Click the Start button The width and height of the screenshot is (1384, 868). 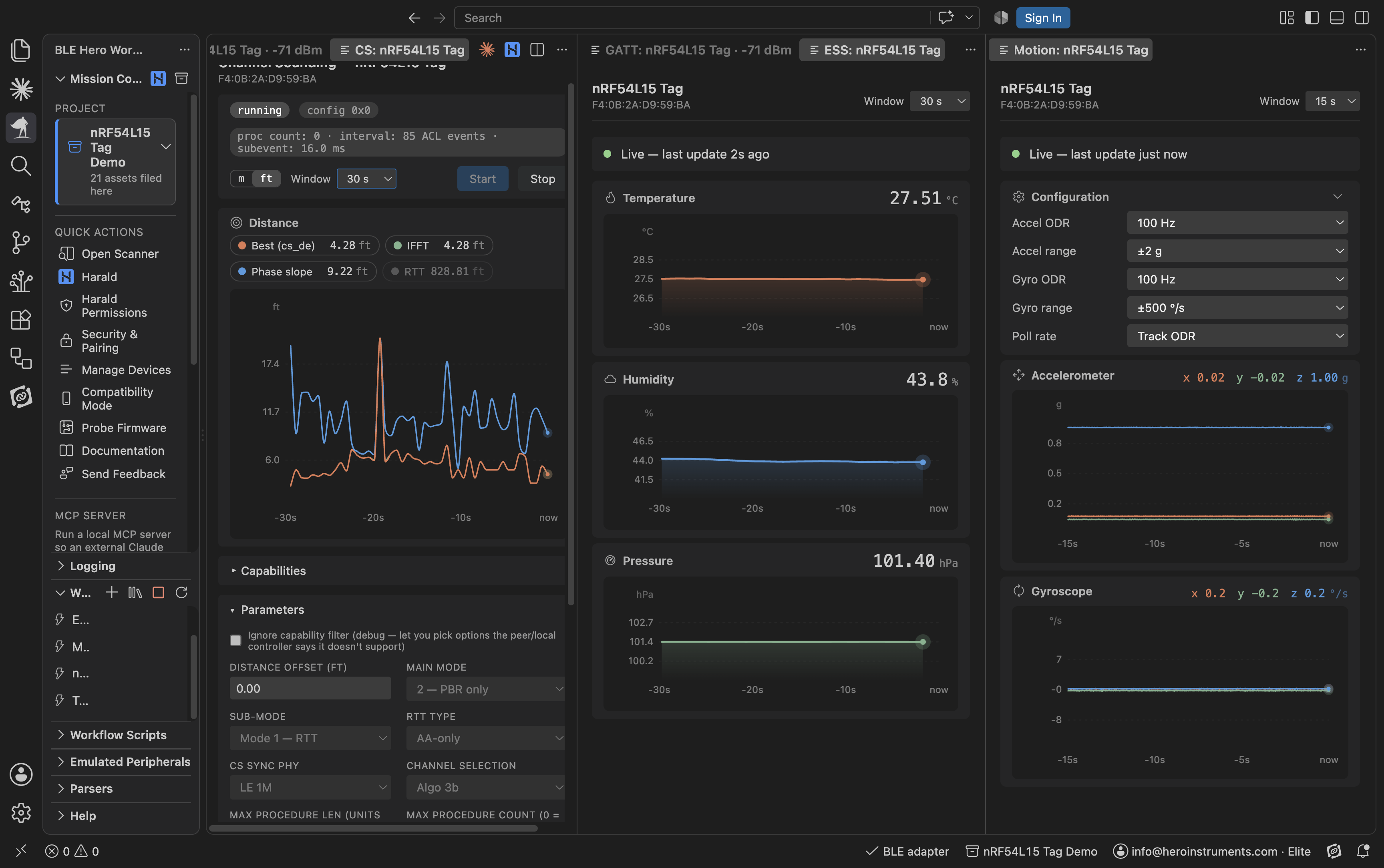[x=482, y=179]
